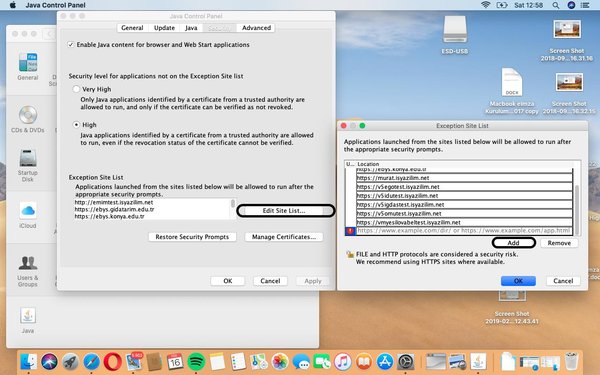Click Remove in Exception Site List

559,243
